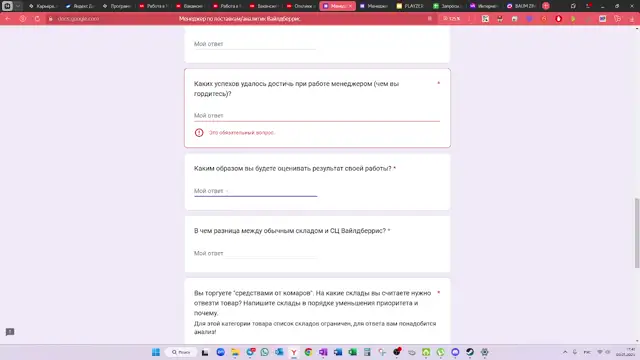
Task: Open the new tab plus button
Action: [546, 6]
